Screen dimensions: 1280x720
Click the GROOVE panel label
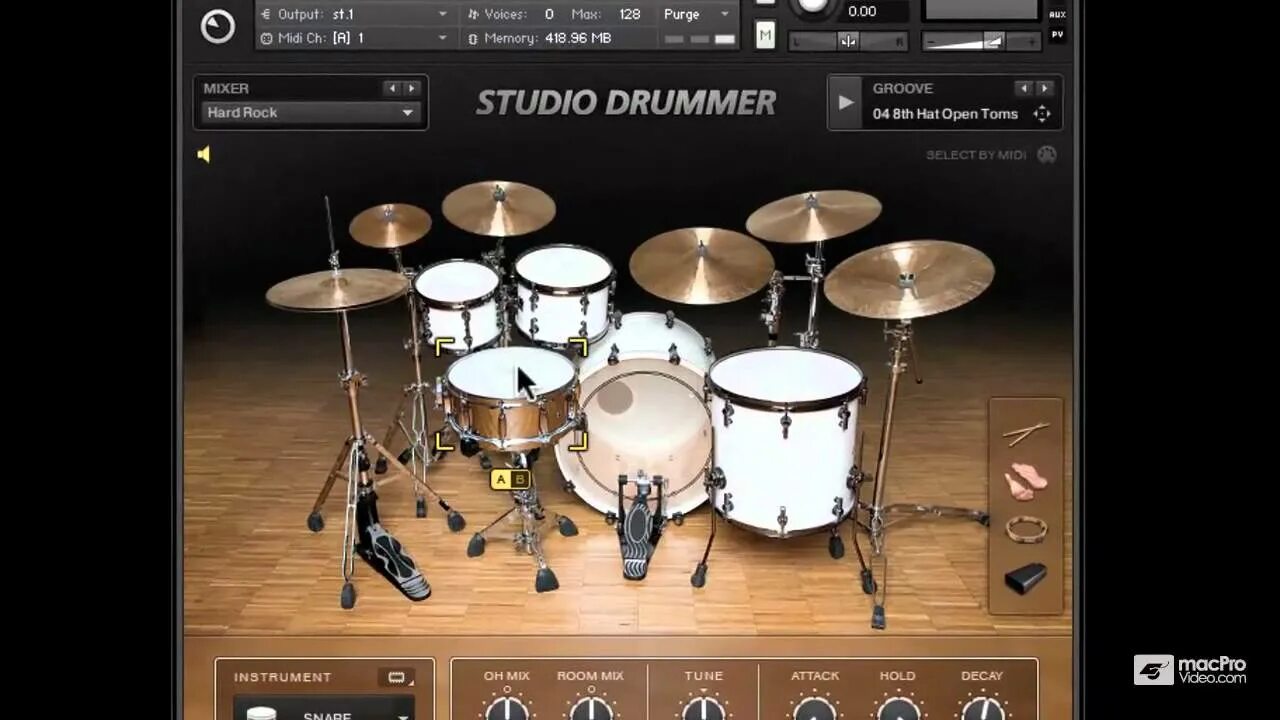[902, 88]
